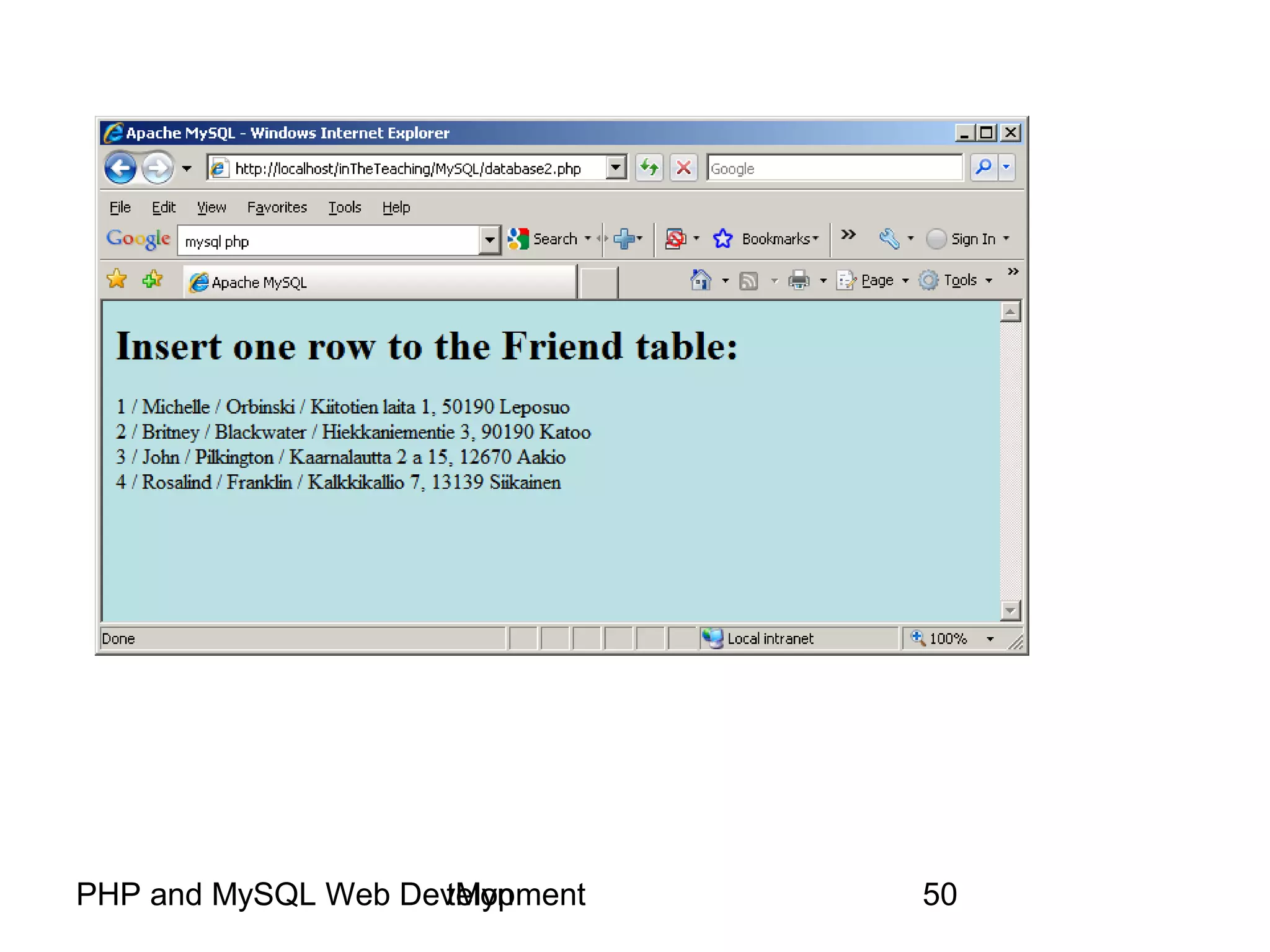This screenshot has height=952, width=1270.
Task: Minimize the Internet Explorer window
Action: pyautogui.click(x=964, y=133)
